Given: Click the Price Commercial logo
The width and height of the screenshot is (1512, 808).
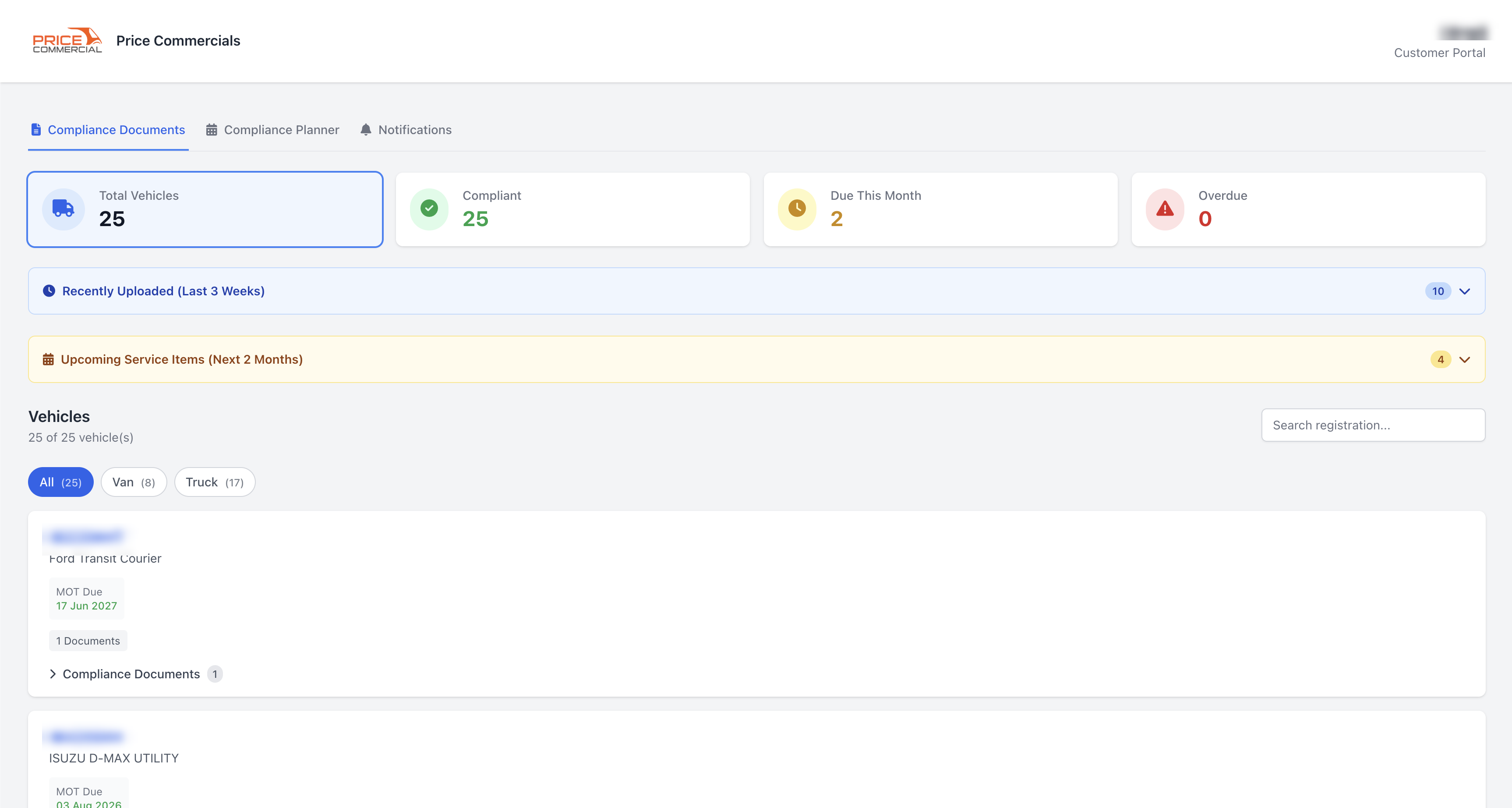Looking at the screenshot, I should 67,40.
